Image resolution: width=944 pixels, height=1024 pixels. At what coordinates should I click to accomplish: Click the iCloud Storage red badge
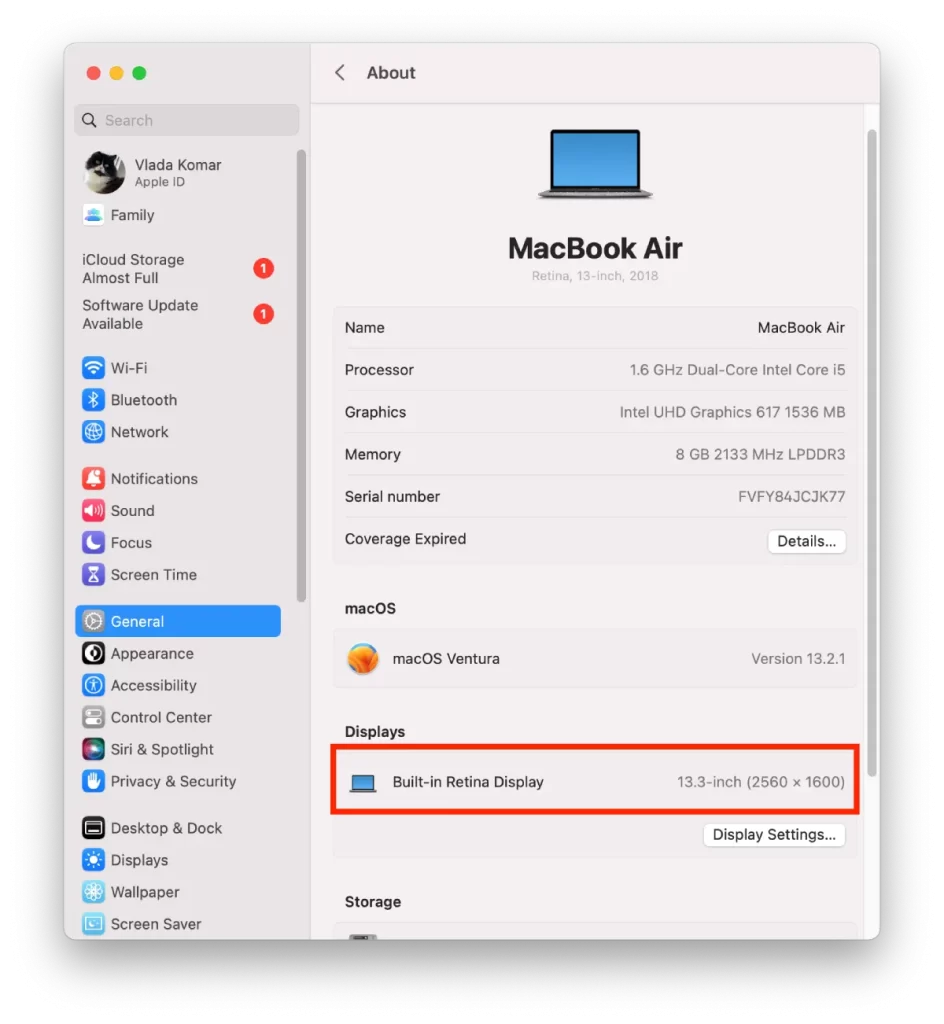click(264, 268)
